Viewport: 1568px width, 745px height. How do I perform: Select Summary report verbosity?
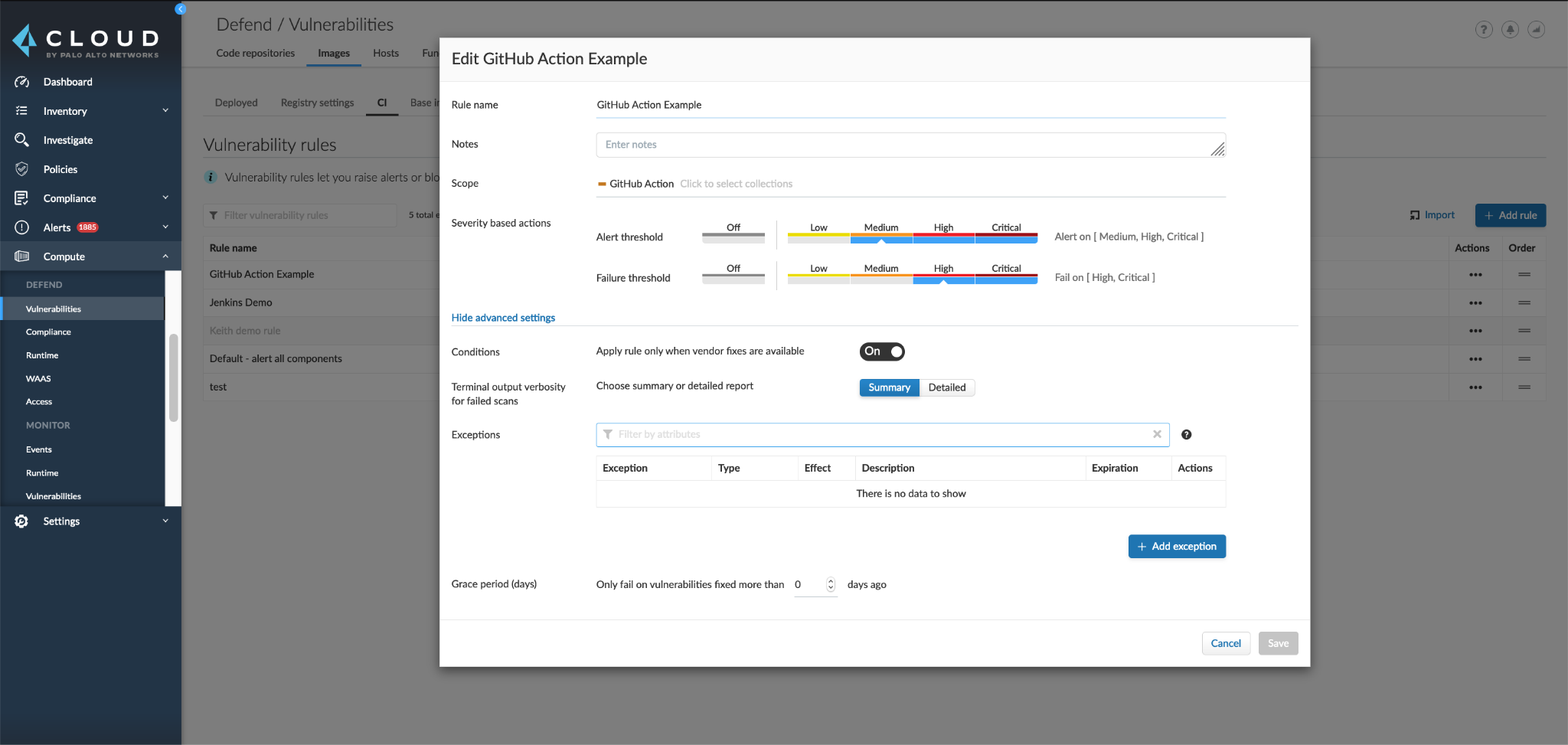click(x=889, y=387)
